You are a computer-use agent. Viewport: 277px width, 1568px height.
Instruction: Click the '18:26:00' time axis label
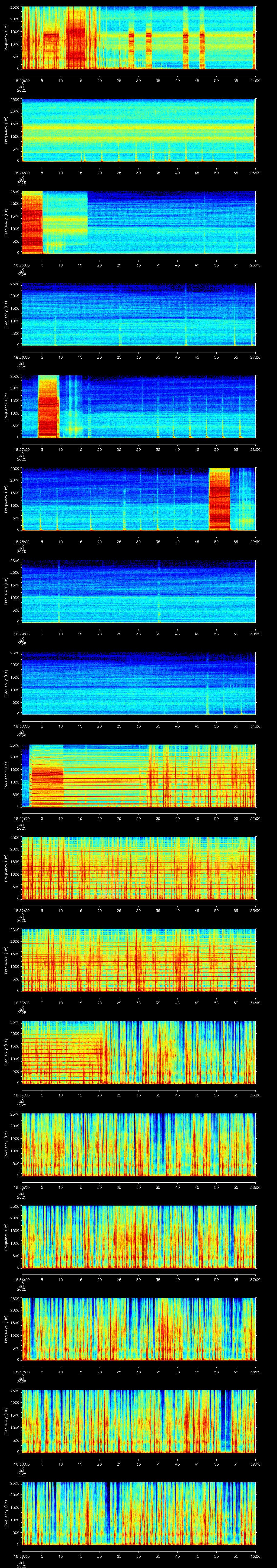(21, 357)
